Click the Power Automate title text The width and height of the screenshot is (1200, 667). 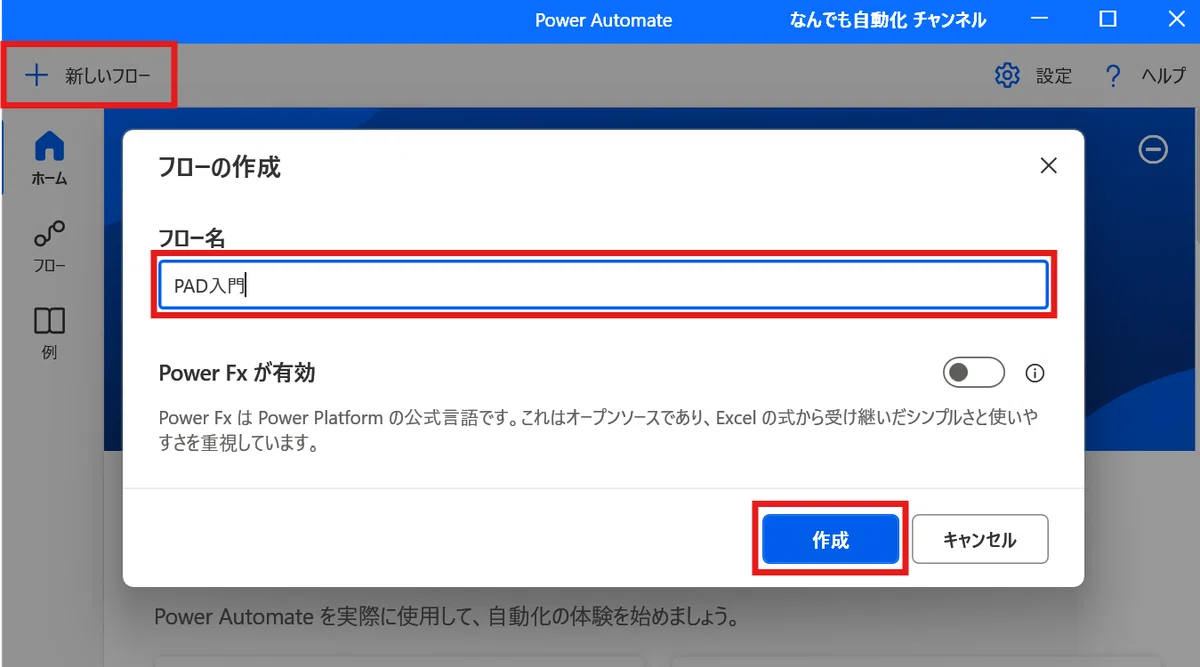point(603,20)
